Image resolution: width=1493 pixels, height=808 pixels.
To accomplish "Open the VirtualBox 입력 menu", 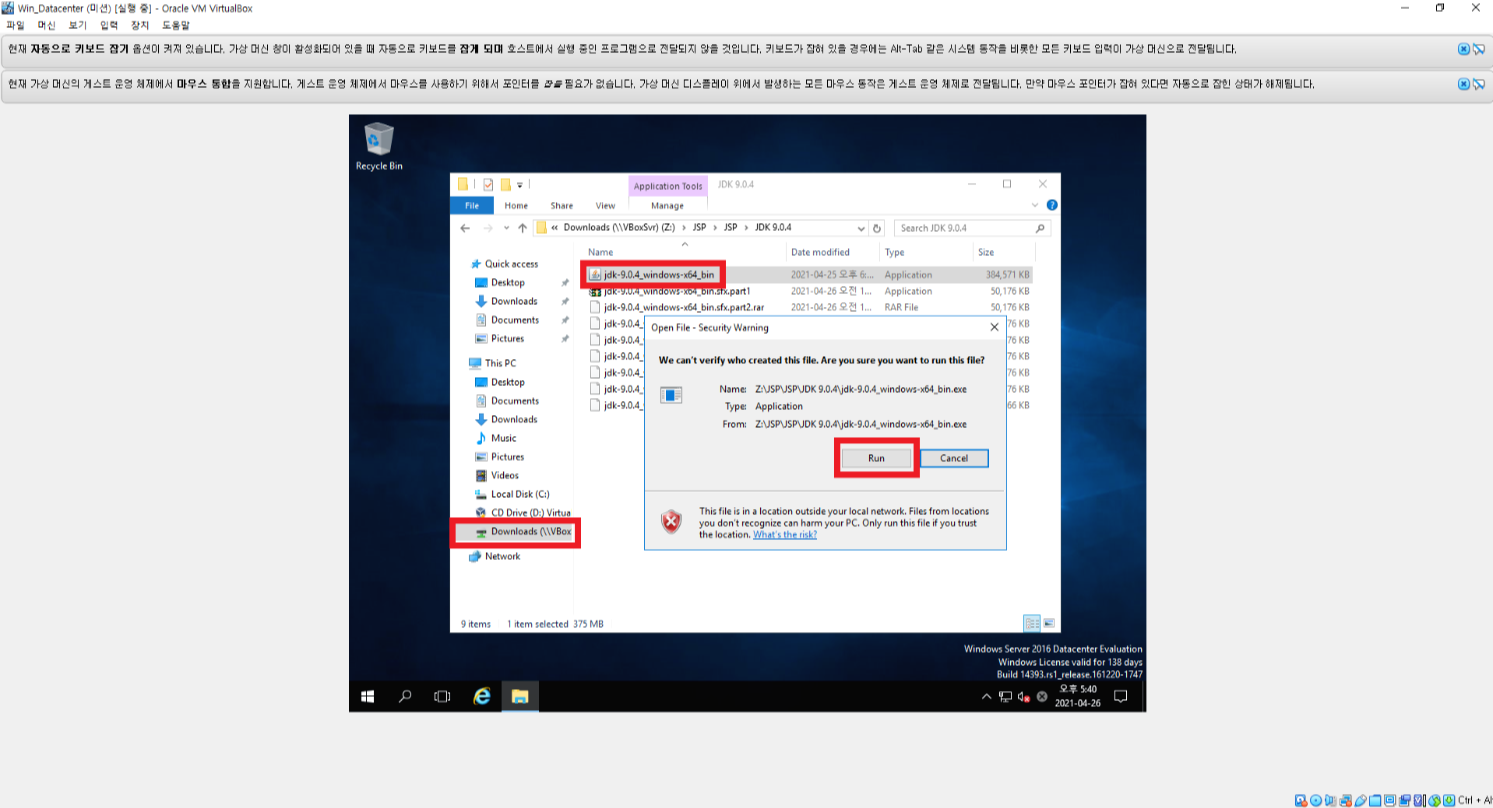I will coord(109,24).
